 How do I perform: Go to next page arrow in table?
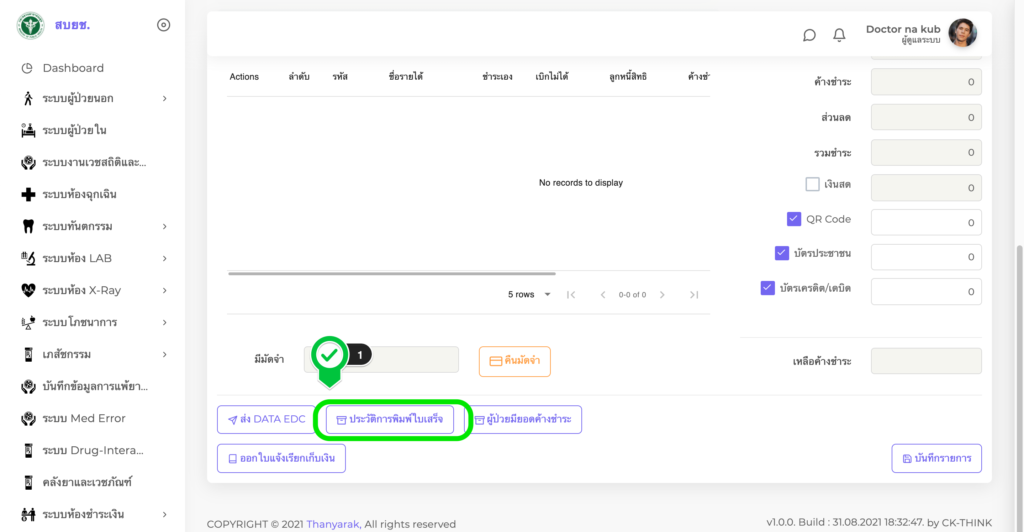tap(662, 295)
